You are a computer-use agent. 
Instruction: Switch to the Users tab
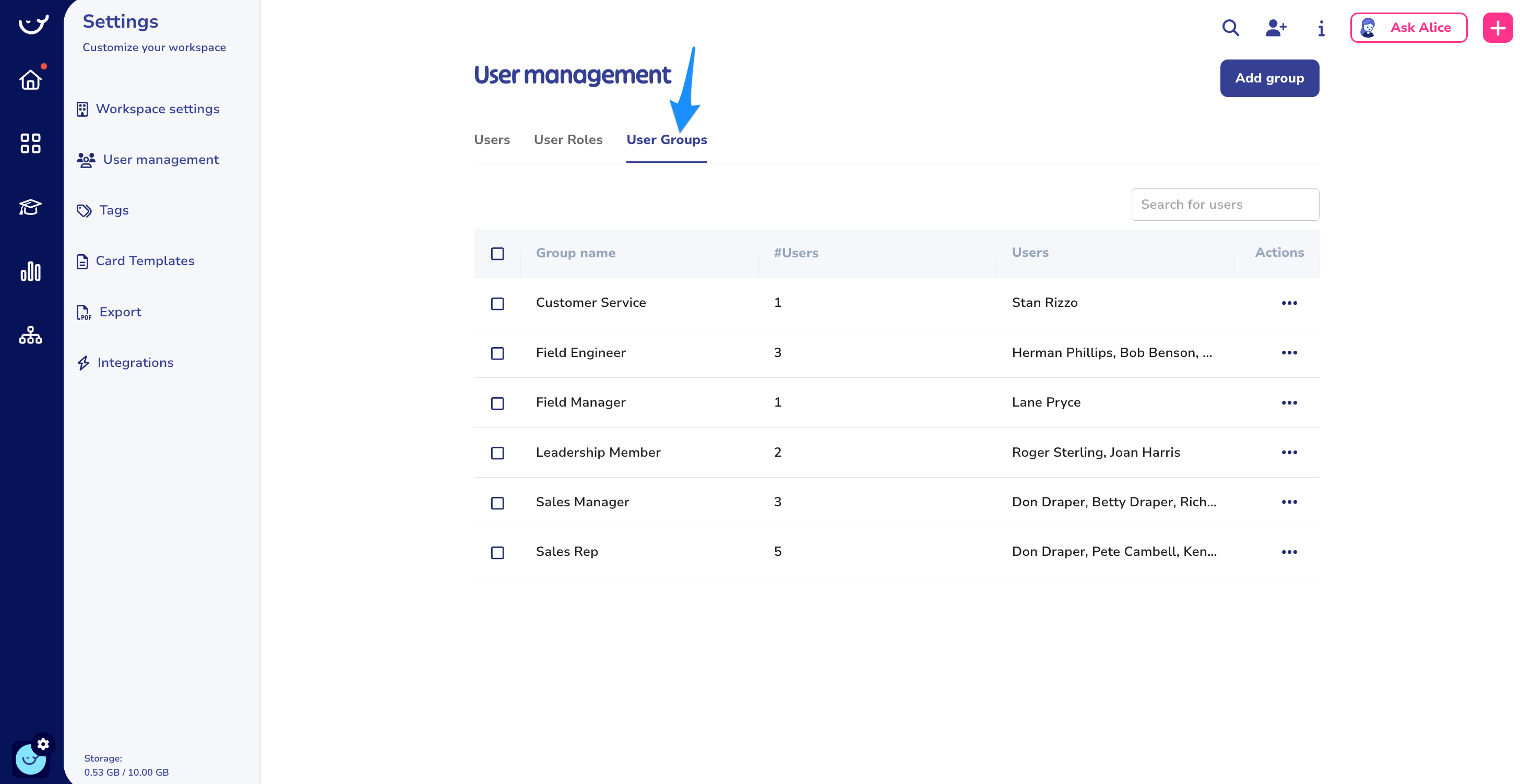point(492,140)
